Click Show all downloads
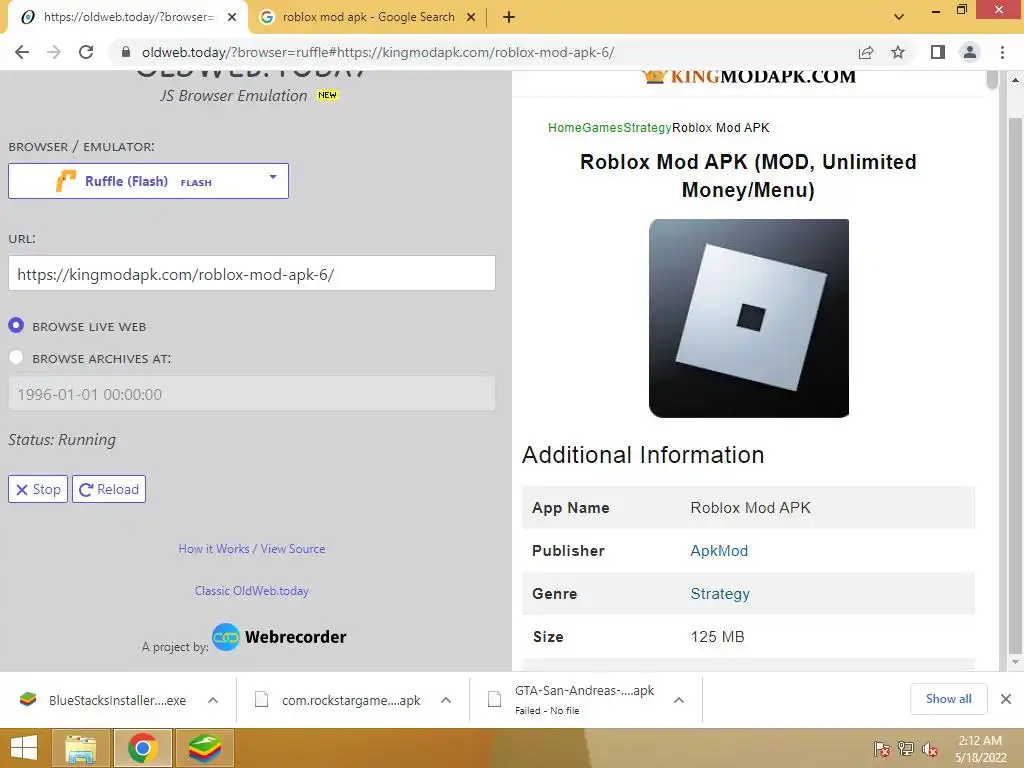 (x=948, y=699)
